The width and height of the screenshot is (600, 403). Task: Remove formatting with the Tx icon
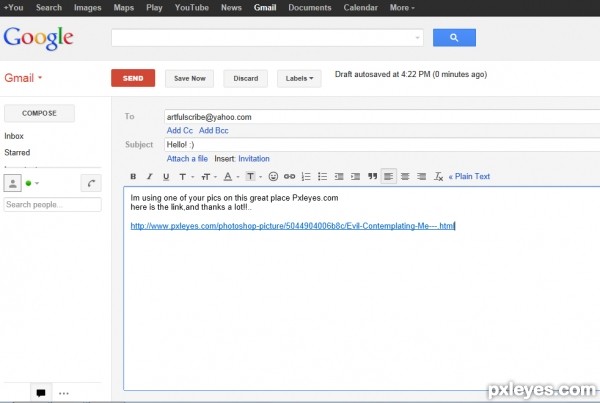pos(439,176)
